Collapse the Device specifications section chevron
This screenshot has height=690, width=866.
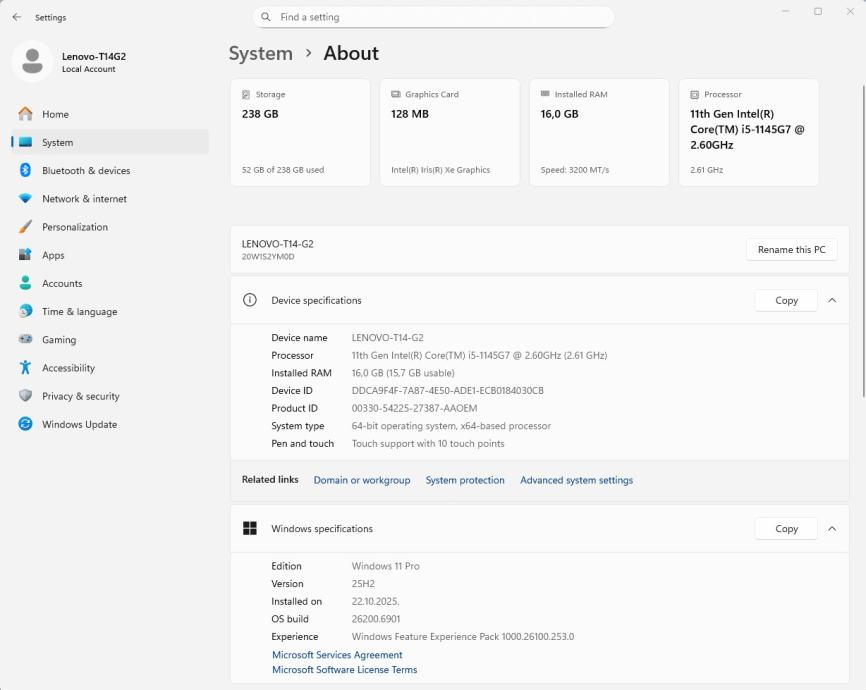[x=831, y=300]
